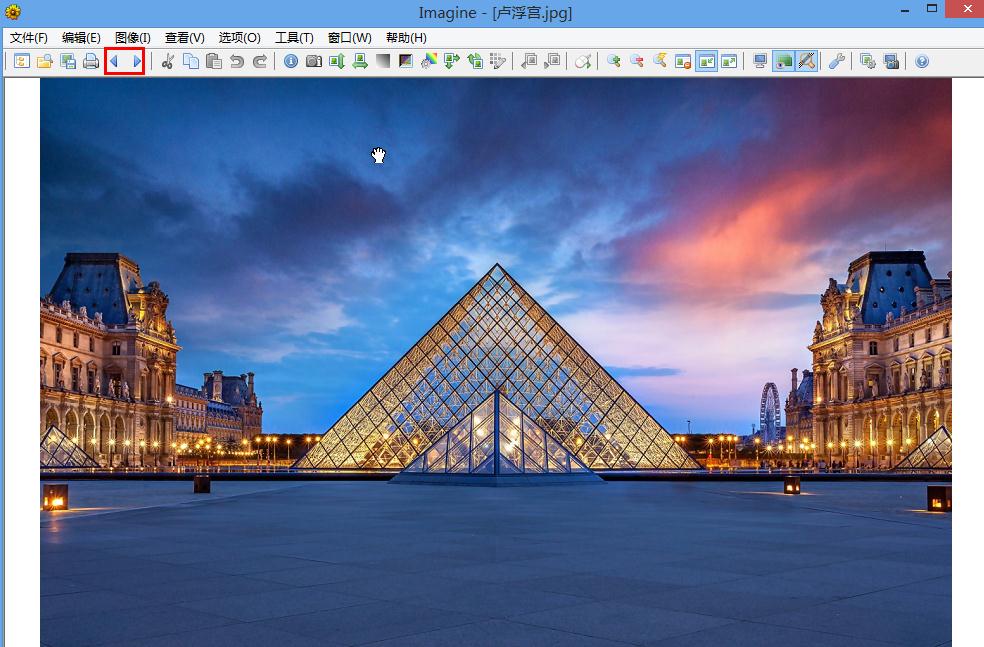Toggle the brush resample button
This screenshot has height=647, width=984.
pos(807,61)
